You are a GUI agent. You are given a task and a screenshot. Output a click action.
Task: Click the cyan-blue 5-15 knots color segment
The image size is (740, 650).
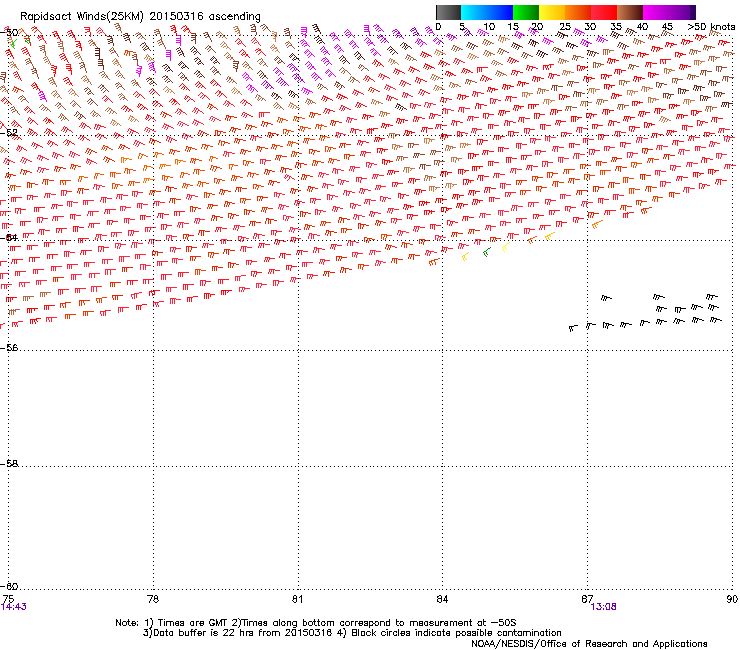pos(487,12)
